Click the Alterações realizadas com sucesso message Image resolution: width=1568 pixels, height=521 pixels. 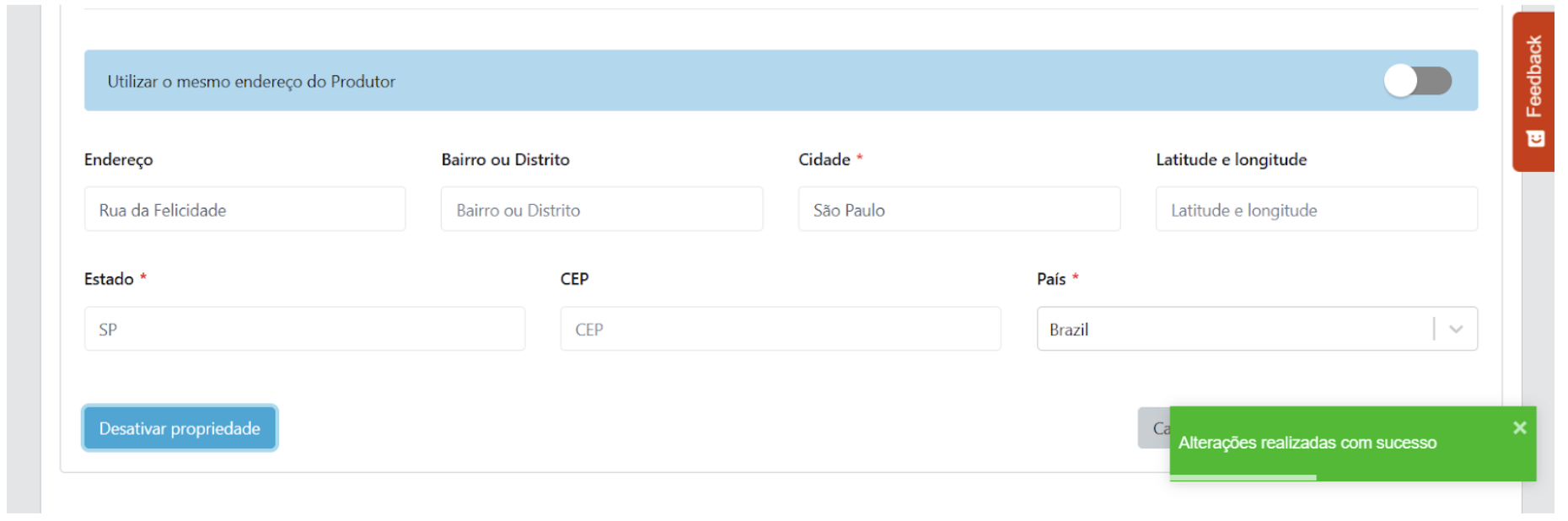(x=1307, y=443)
